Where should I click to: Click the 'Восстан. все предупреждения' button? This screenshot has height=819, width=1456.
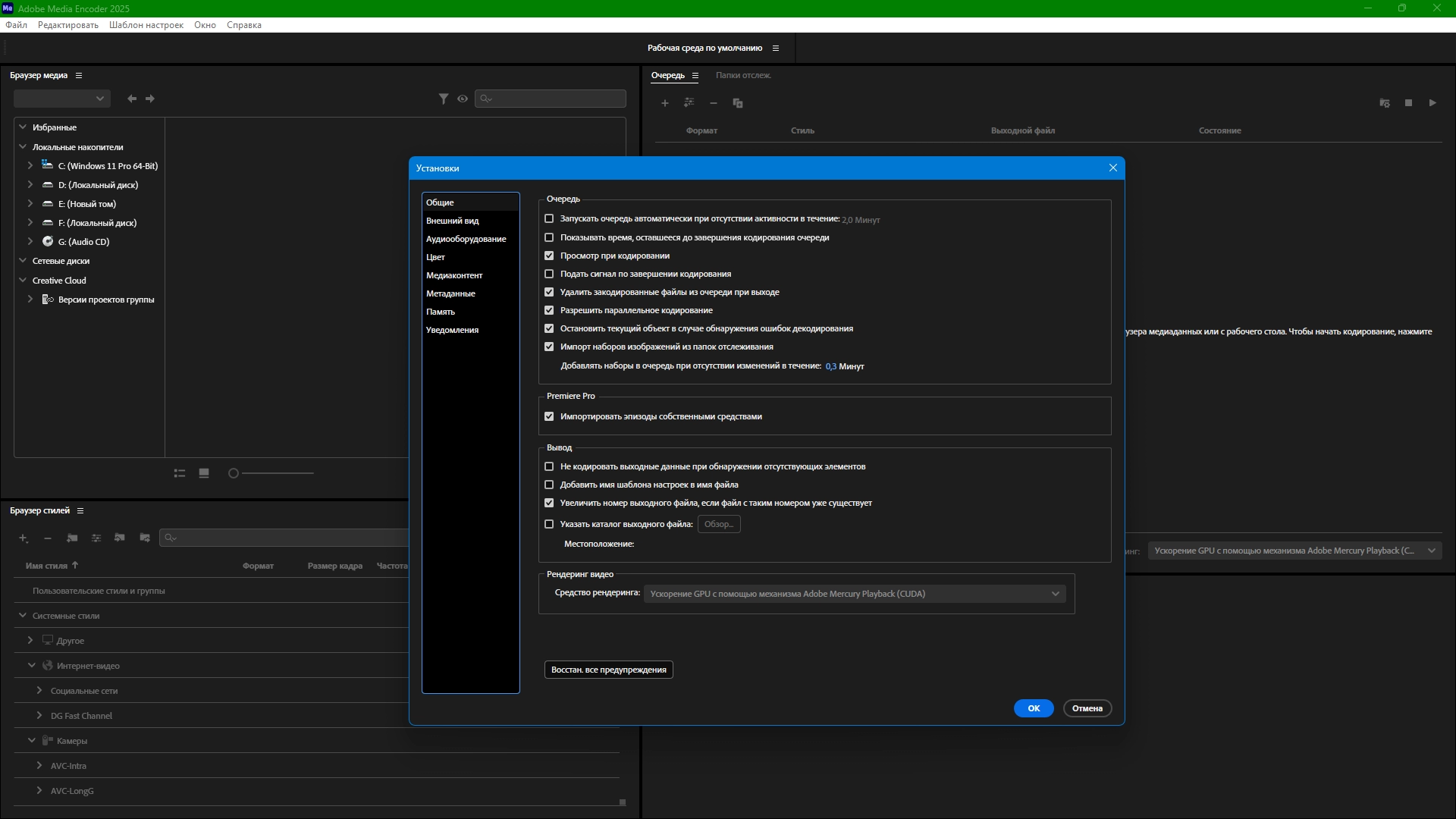608,670
